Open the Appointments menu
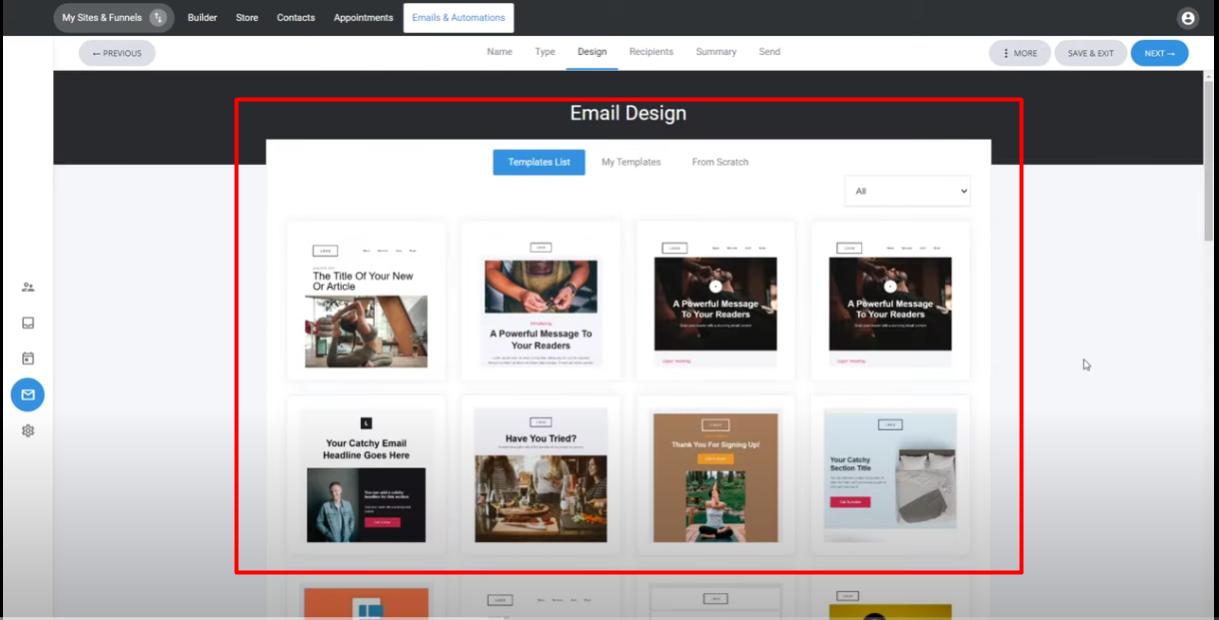This screenshot has width=1219, height=620. pos(363,18)
